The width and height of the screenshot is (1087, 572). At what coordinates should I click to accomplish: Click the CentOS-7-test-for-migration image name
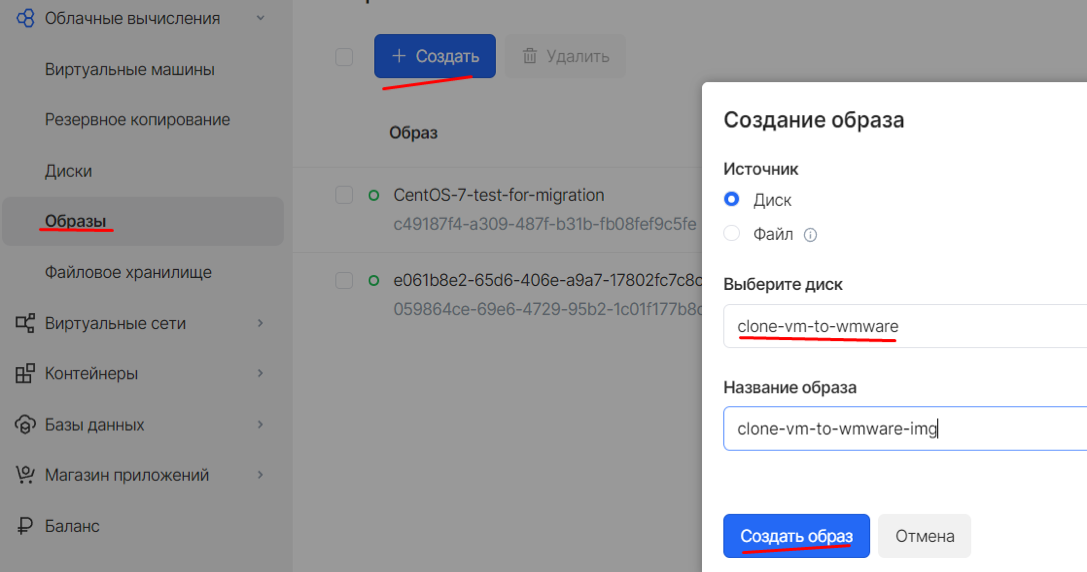pos(498,196)
